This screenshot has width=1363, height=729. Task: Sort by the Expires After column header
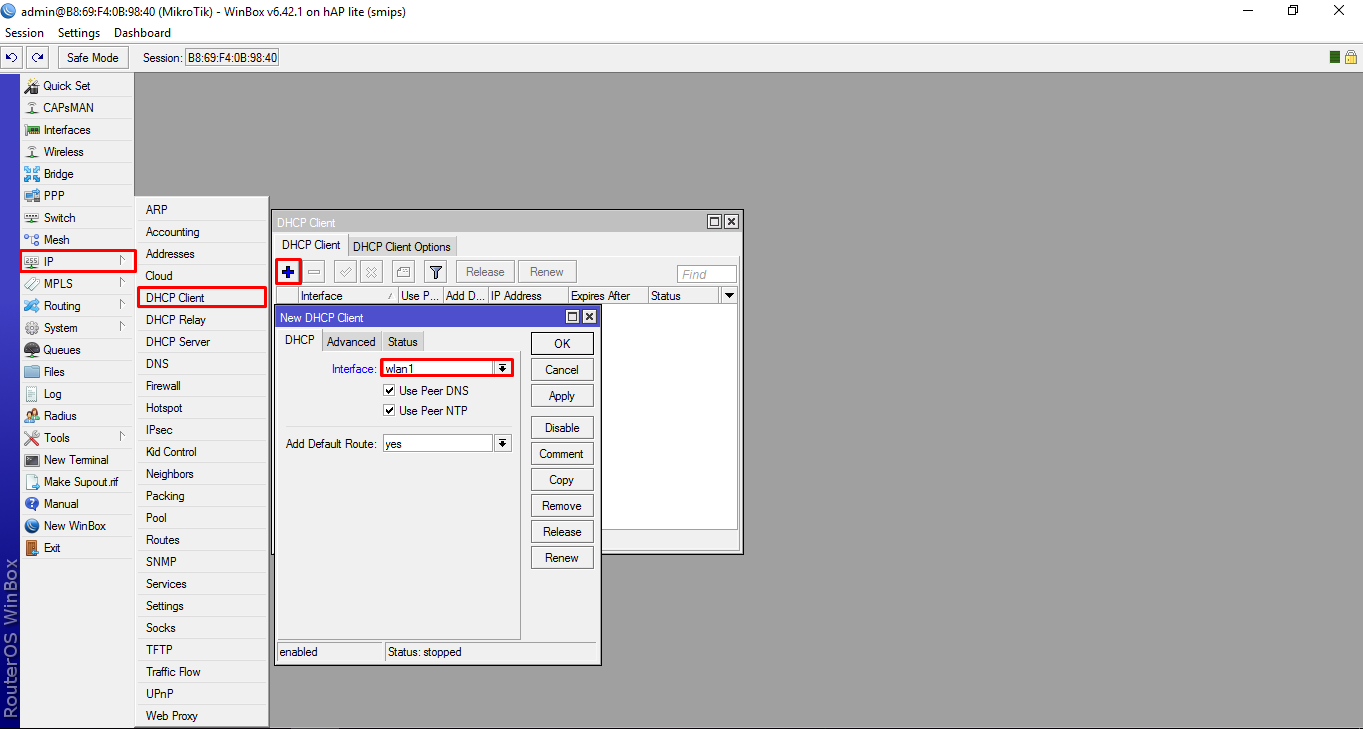click(x=607, y=296)
